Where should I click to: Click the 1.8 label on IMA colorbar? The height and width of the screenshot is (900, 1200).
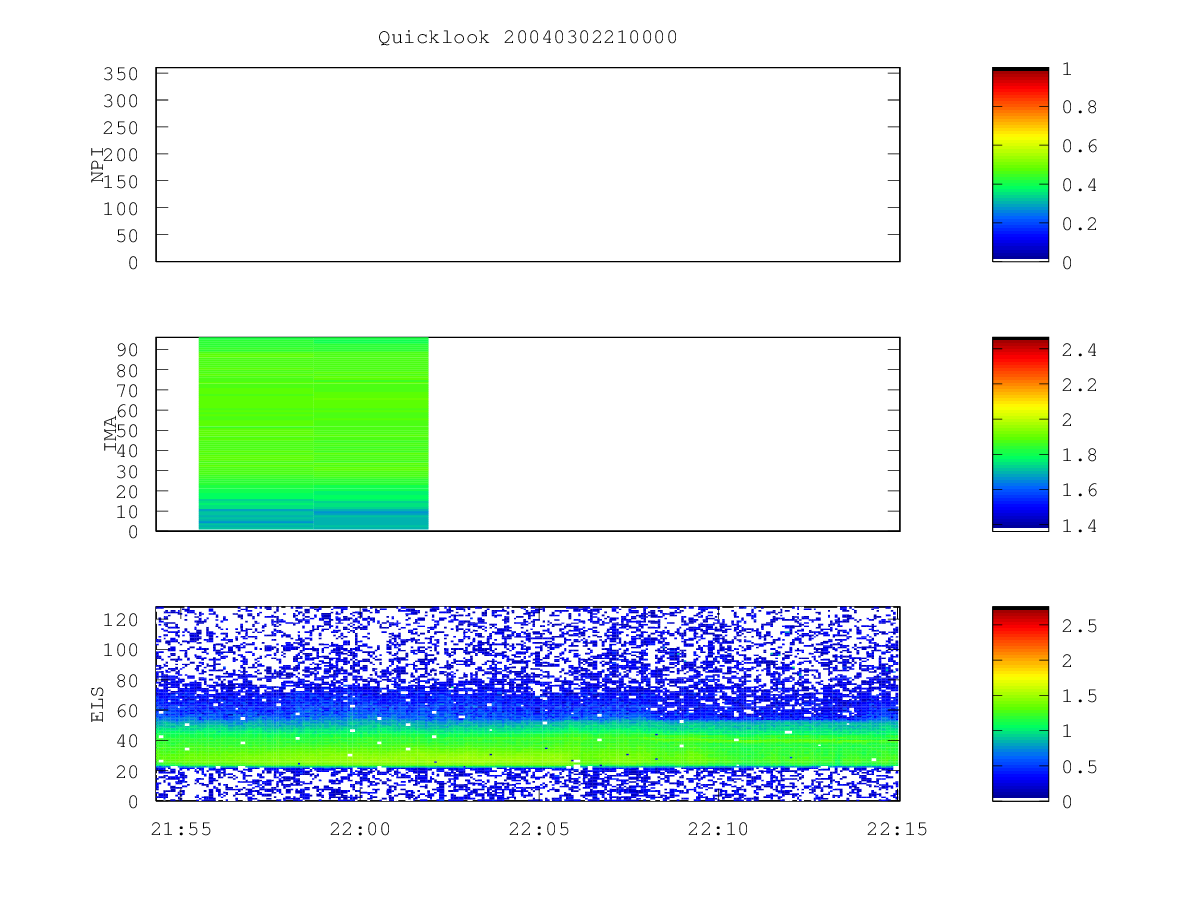[1078, 455]
